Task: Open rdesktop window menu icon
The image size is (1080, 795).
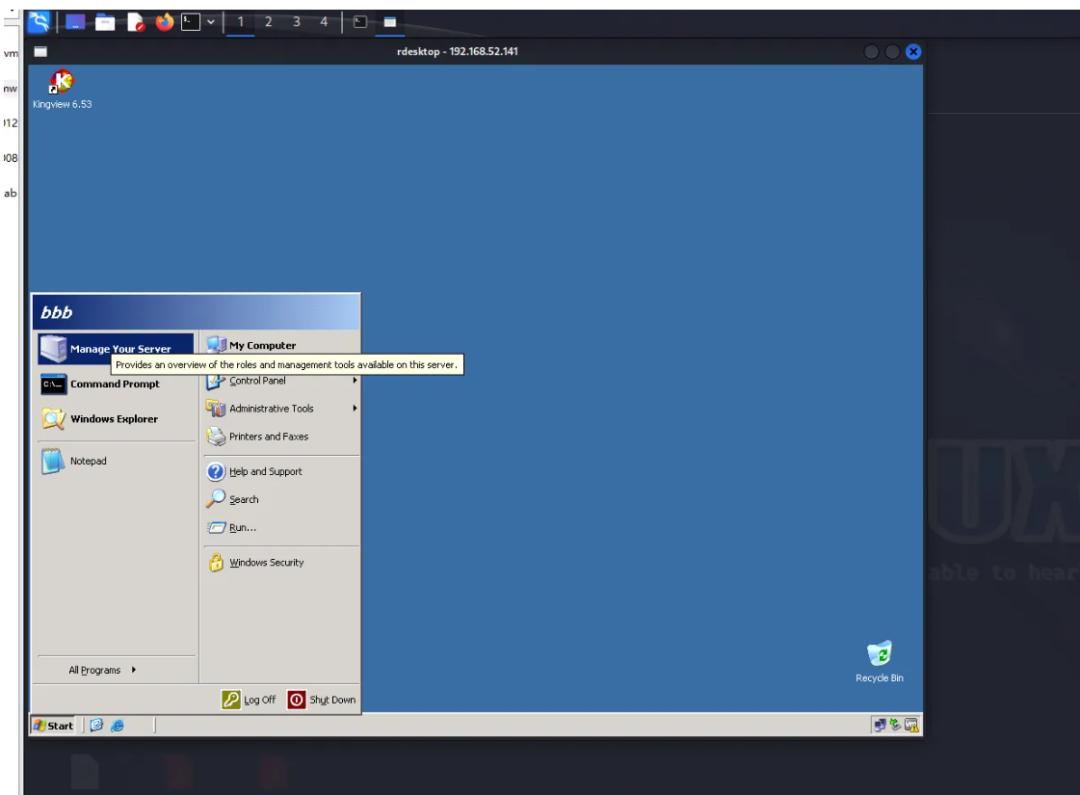Action: [41, 52]
